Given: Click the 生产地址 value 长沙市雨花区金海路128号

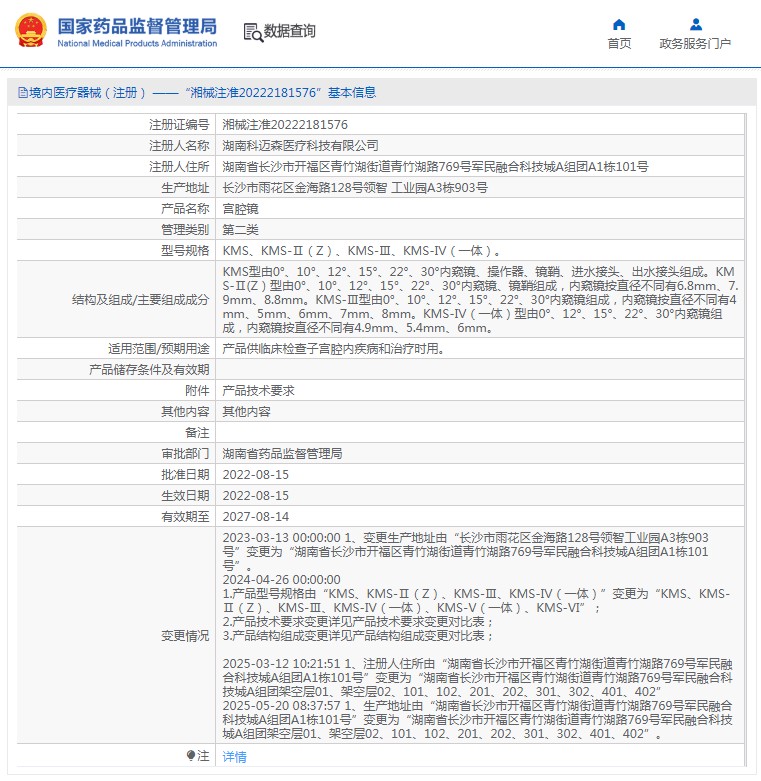Looking at the screenshot, I should (355, 188).
